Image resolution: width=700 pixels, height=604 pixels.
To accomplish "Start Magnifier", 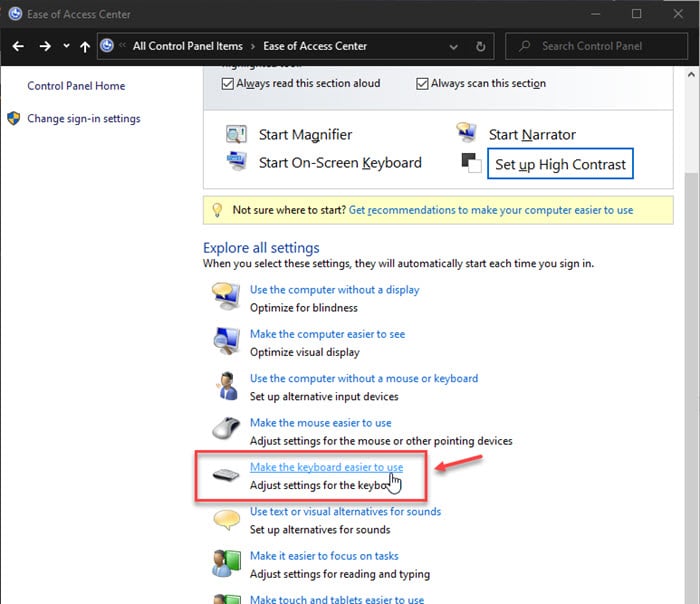I will click(305, 134).
